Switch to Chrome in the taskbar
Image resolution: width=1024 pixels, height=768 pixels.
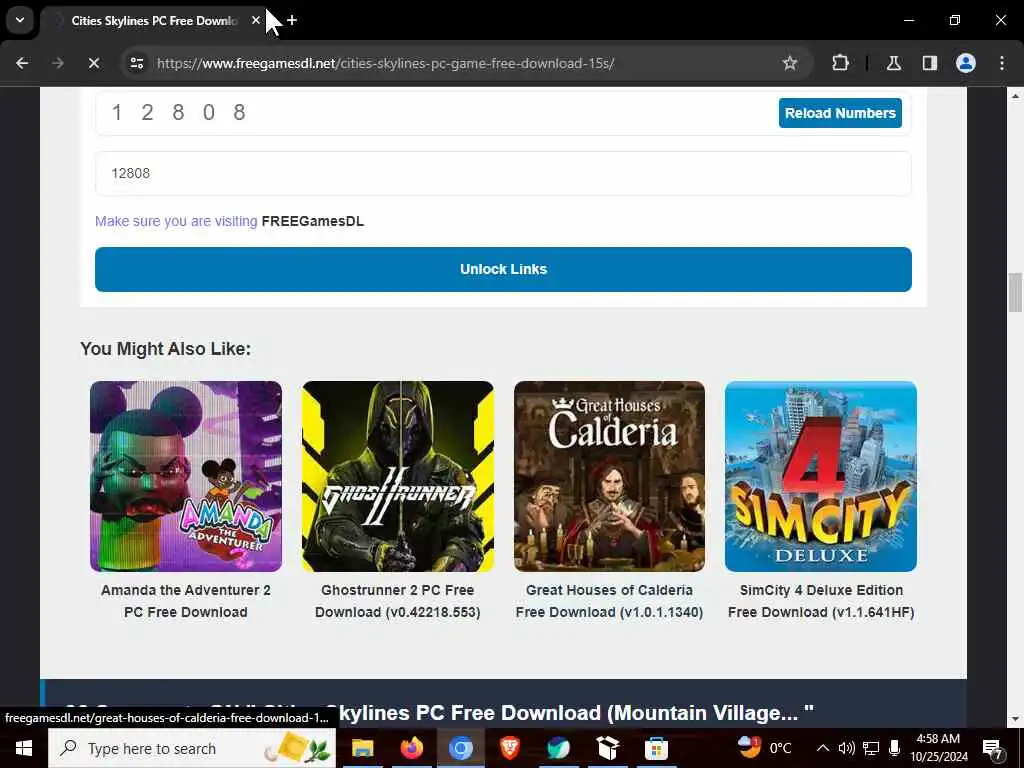460,748
